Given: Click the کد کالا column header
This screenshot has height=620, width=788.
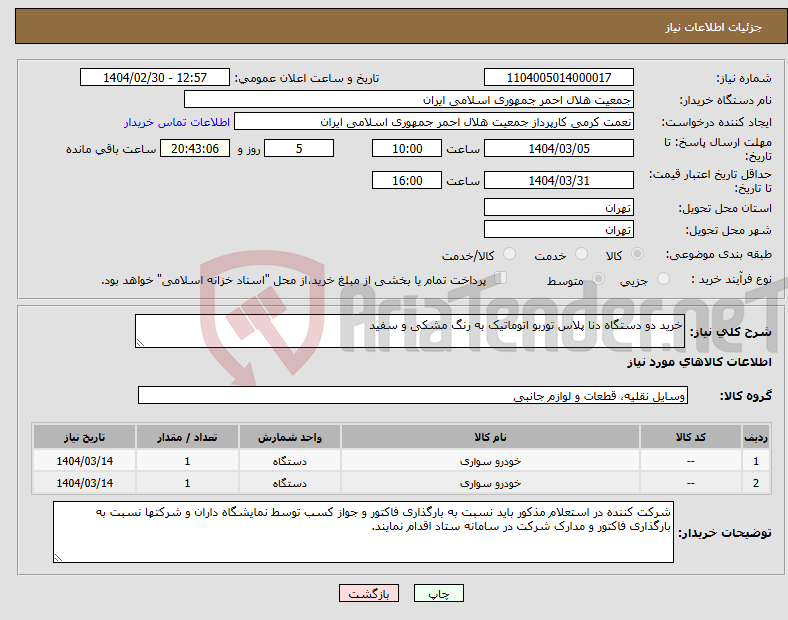Looking at the screenshot, I should click(691, 437).
